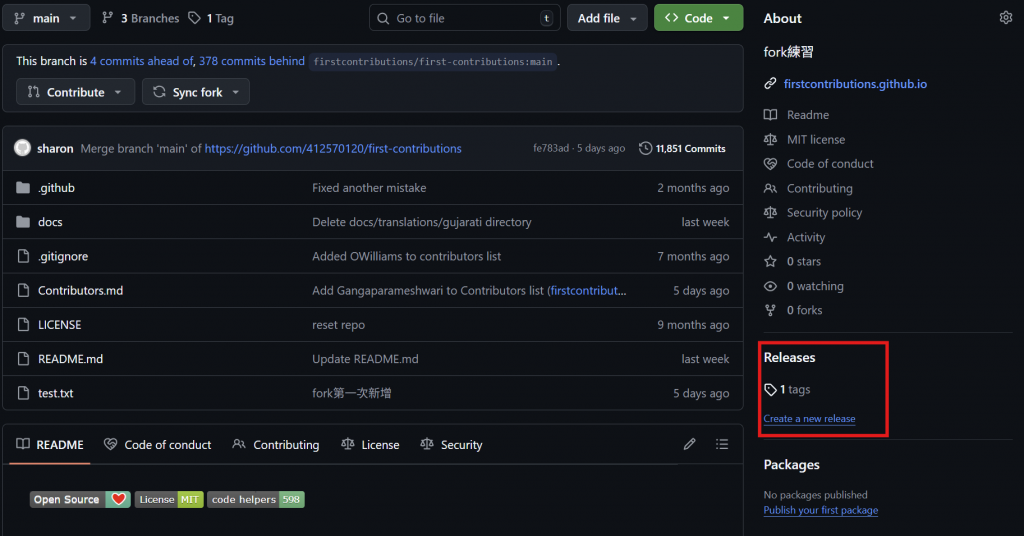Click commit message 'reset repo'
Screen dimensions: 1024x536
point(338,324)
